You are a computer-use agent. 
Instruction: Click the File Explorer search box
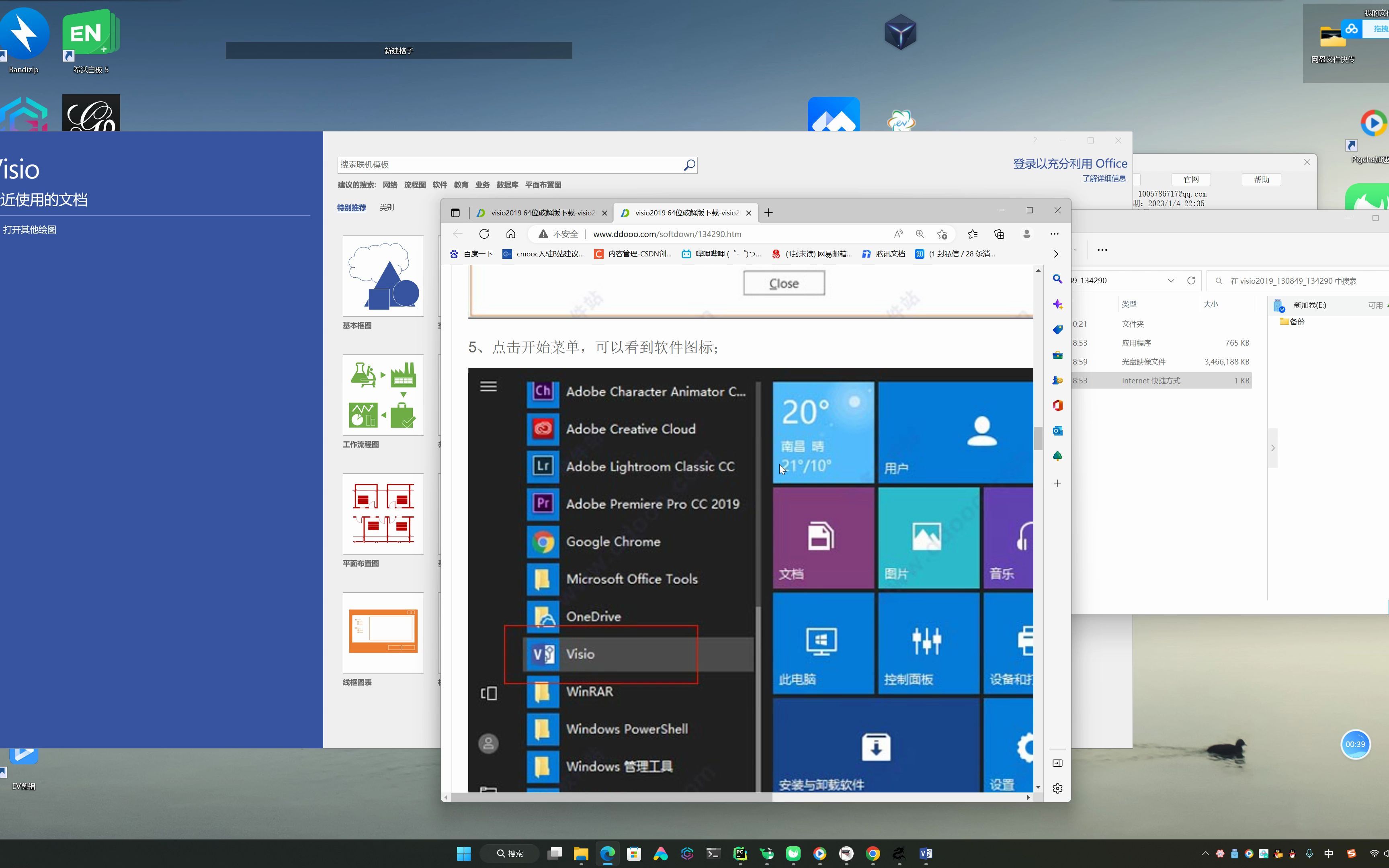click(1297, 281)
